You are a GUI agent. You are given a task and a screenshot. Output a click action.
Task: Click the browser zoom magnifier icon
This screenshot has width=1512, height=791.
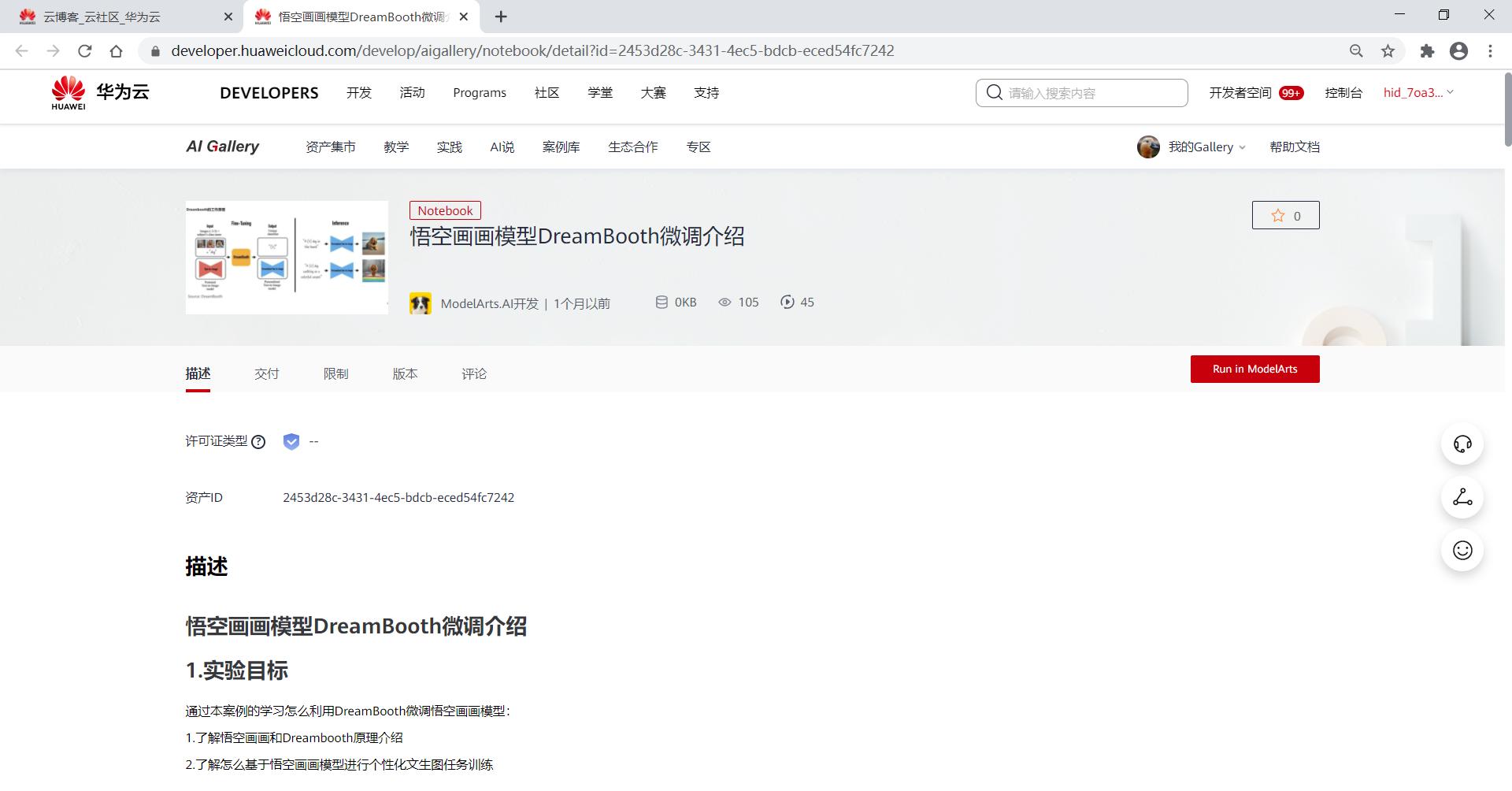tap(1356, 51)
